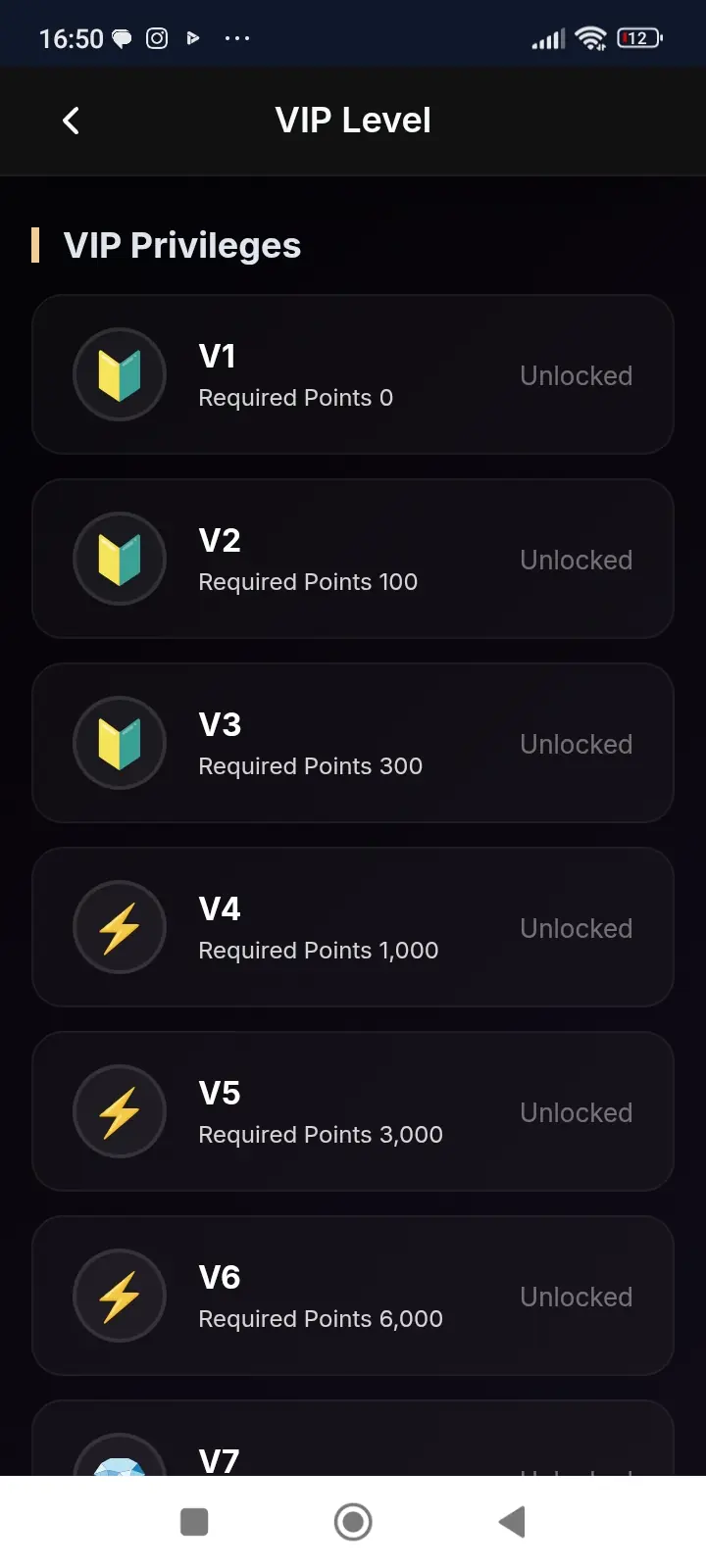This screenshot has height=1568, width=706.
Task: Tap the V2 shield badge icon
Action: [x=120, y=559]
